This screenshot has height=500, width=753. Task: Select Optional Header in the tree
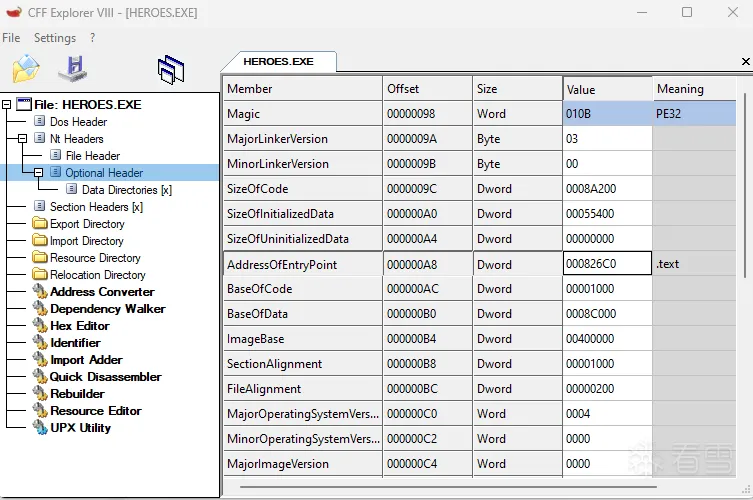click(104, 172)
